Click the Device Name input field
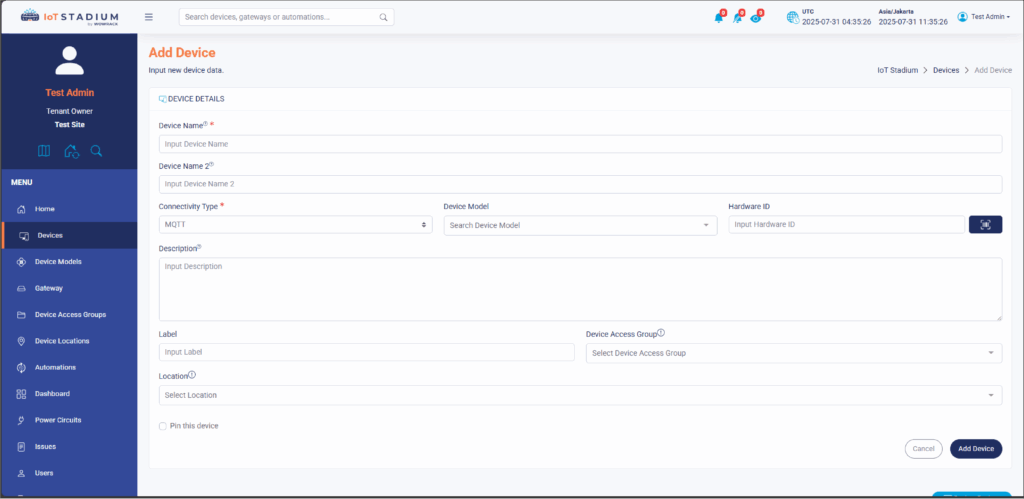This screenshot has width=1024, height=499. (x=580, y=144)
